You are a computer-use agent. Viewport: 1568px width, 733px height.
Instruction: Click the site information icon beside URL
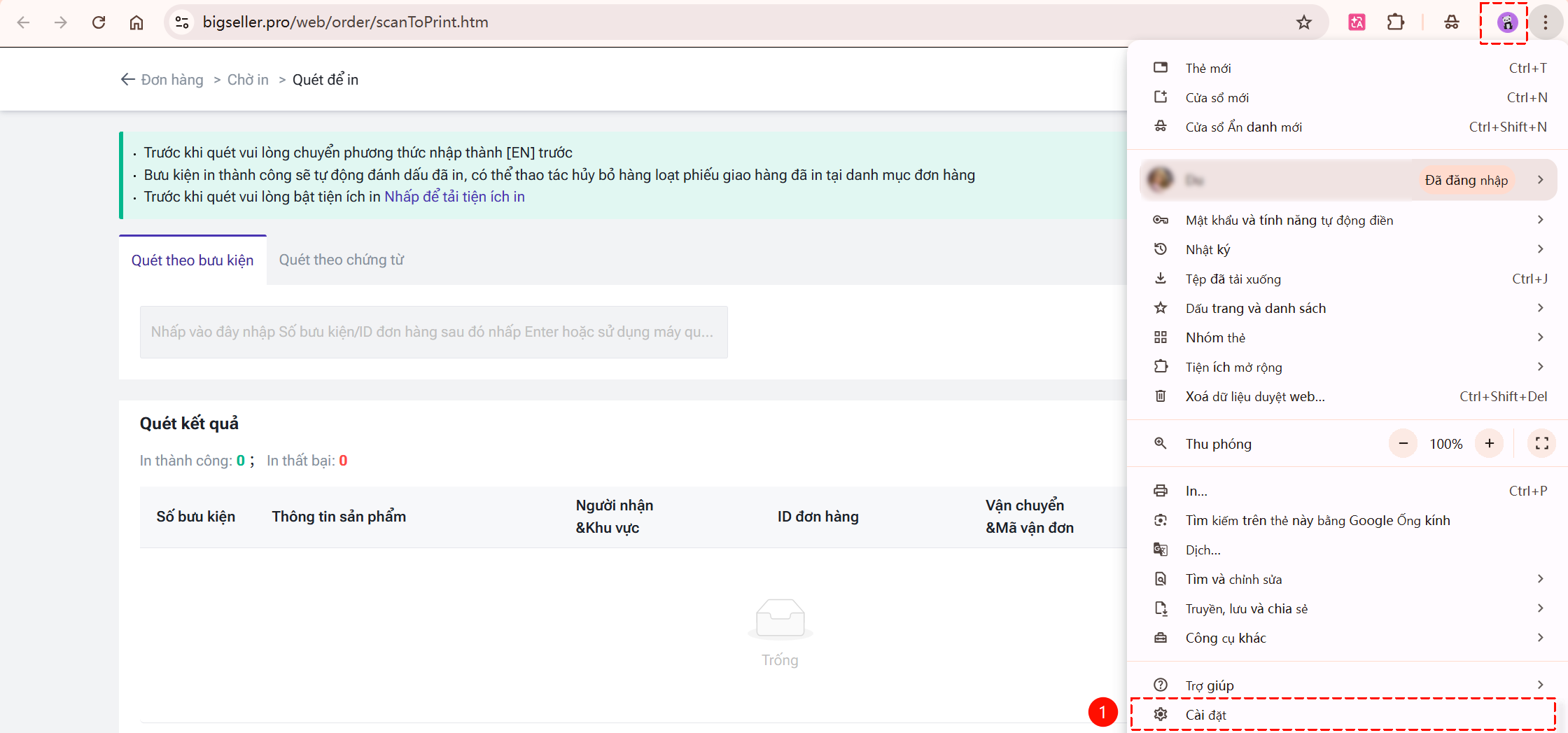tap(182, 22)
